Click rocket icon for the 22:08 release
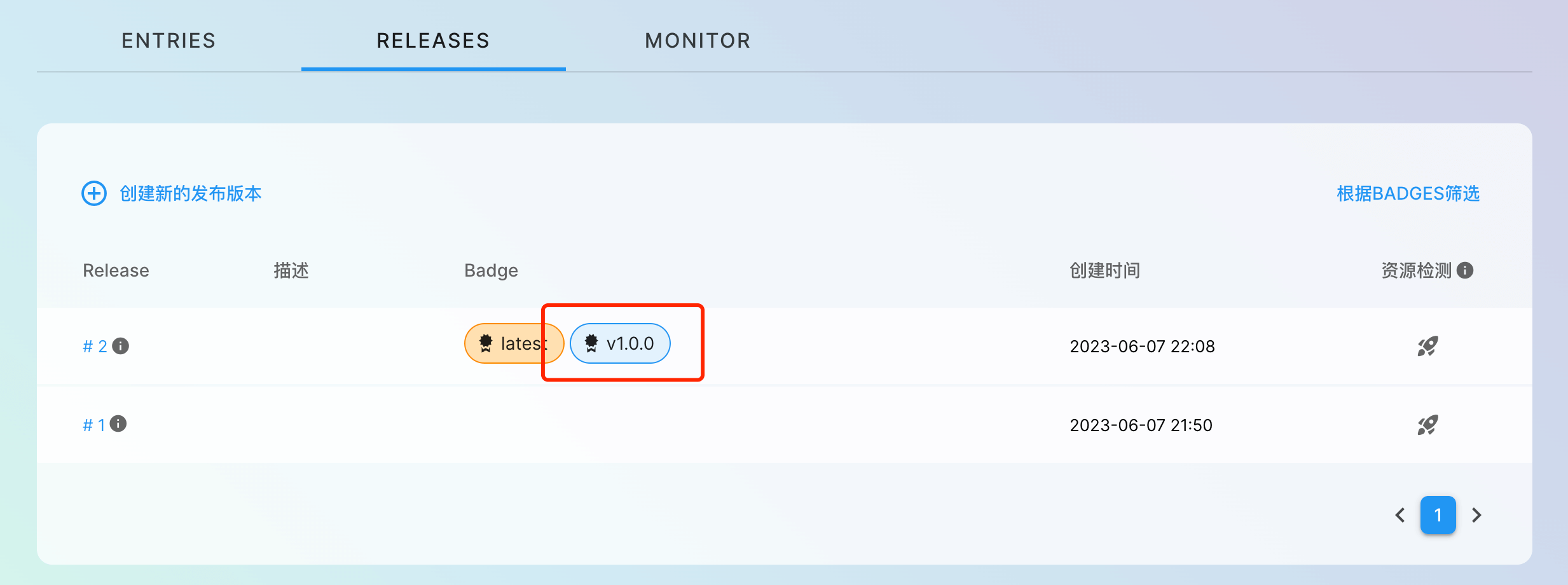 [x=1427, y=346]
